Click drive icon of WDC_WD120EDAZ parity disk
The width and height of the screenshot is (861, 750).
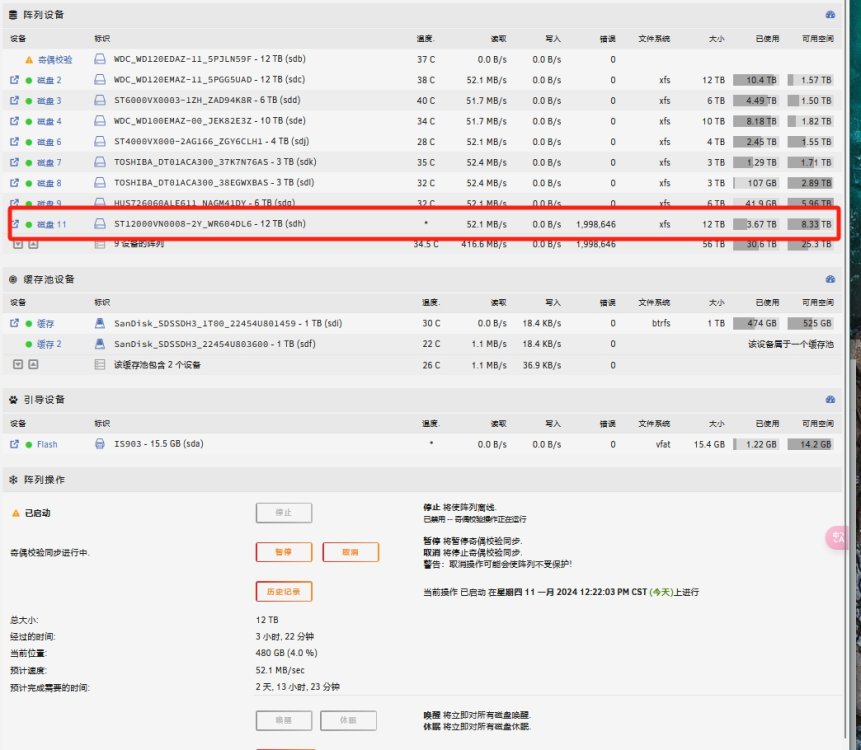point(100,59)
